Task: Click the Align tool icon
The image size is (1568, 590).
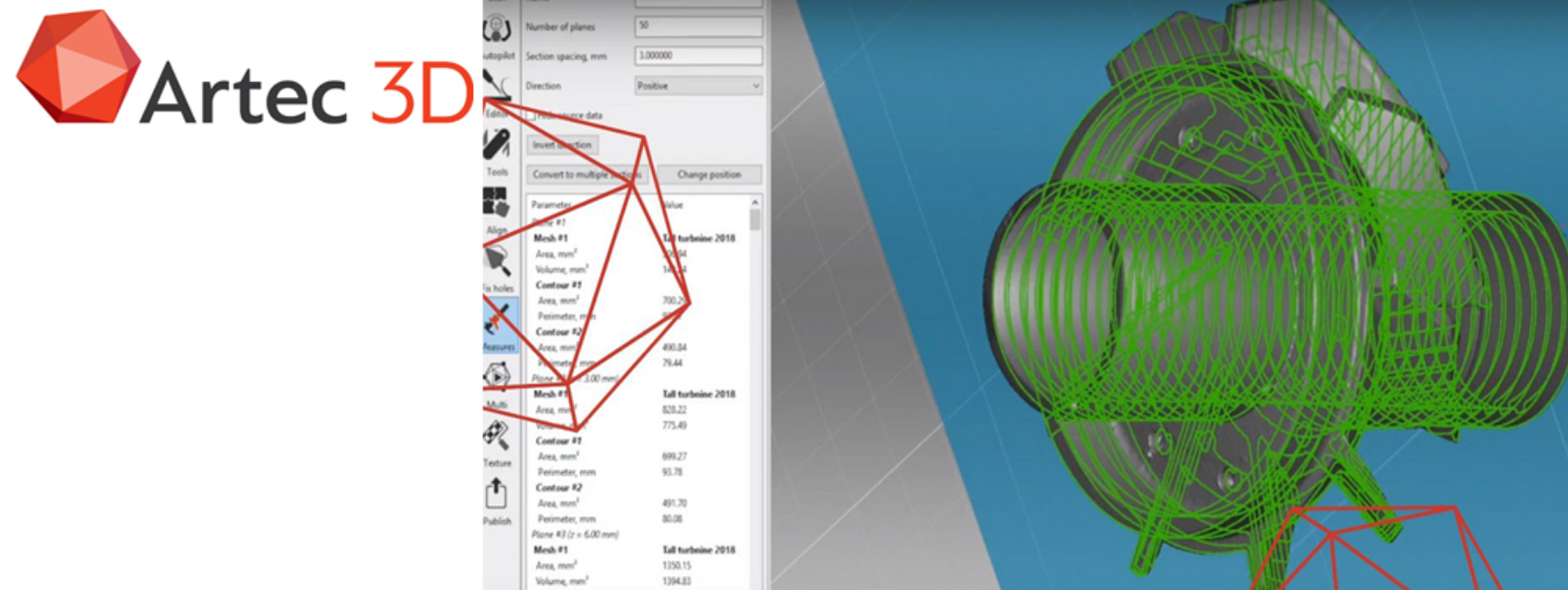Action: (496, 205)
